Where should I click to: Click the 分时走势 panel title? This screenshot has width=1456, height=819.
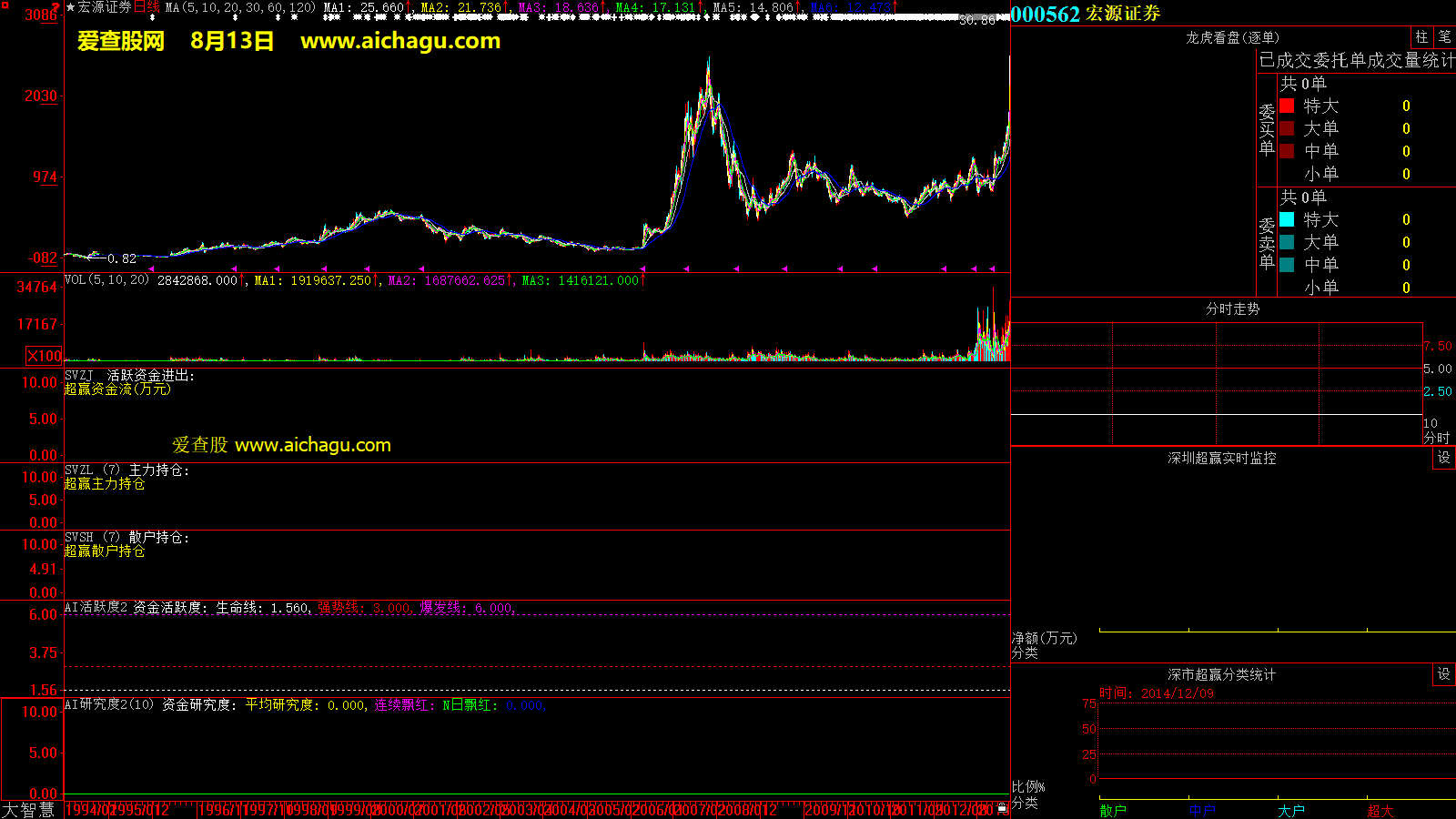[1232, 308]
